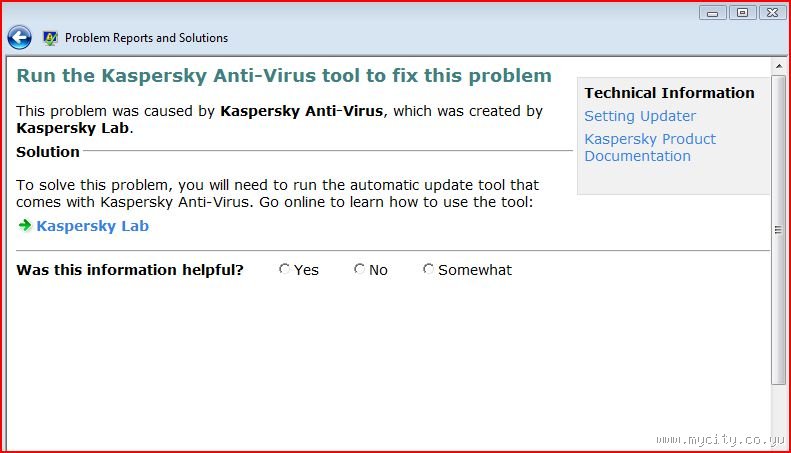
Task: Minimize the Problem Reports window
Action: point(713,13)
